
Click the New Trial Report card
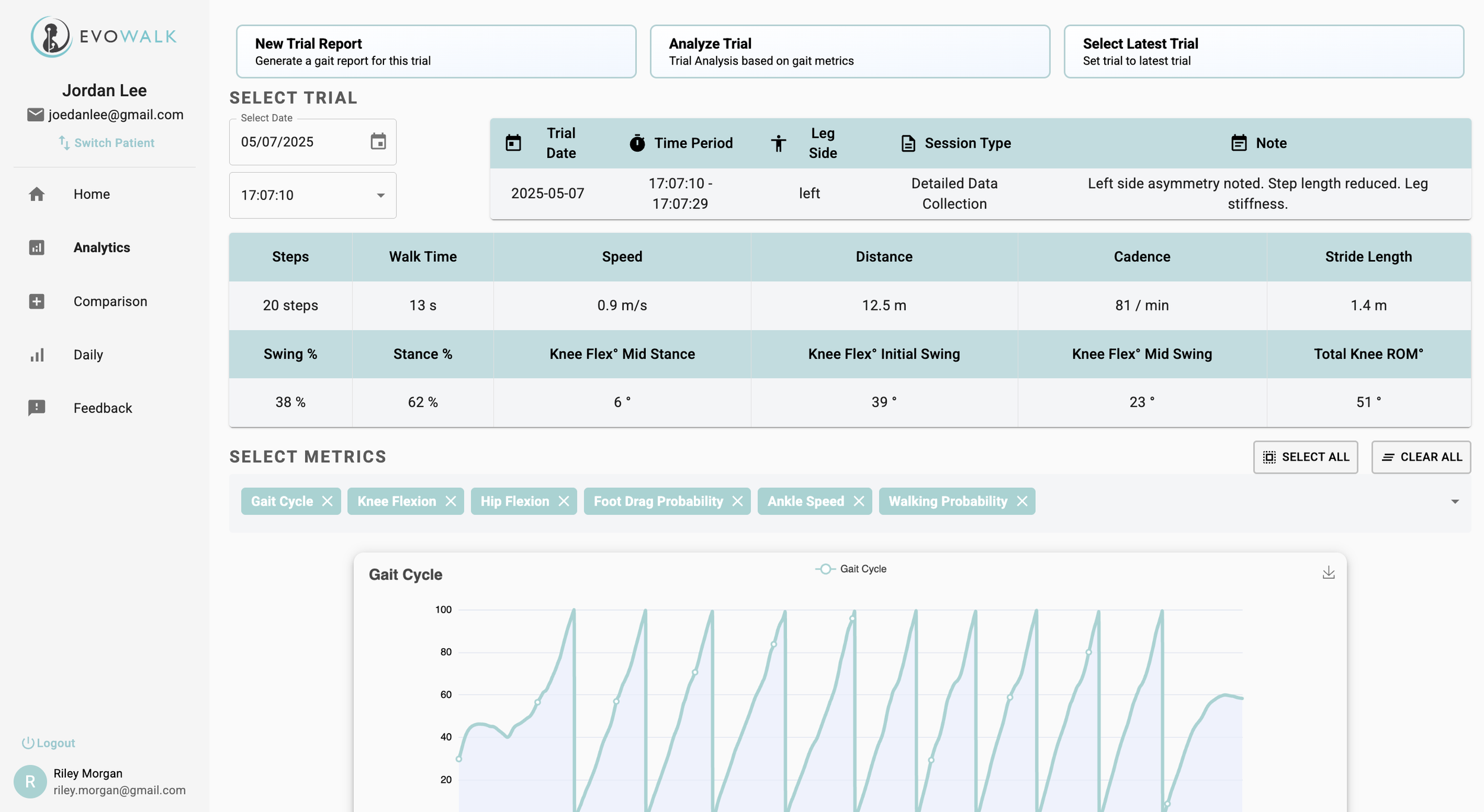click(436, 52)
